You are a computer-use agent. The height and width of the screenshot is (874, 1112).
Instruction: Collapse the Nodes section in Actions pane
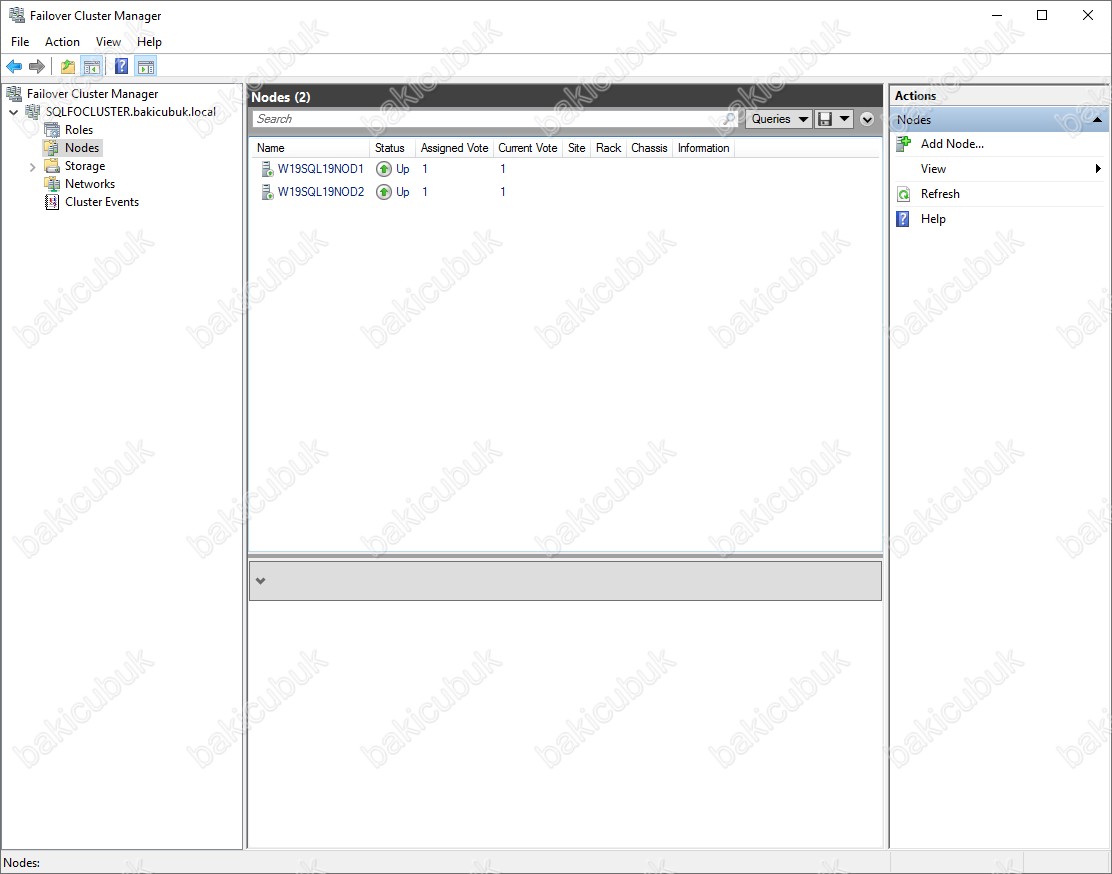tap(1097, 120)
